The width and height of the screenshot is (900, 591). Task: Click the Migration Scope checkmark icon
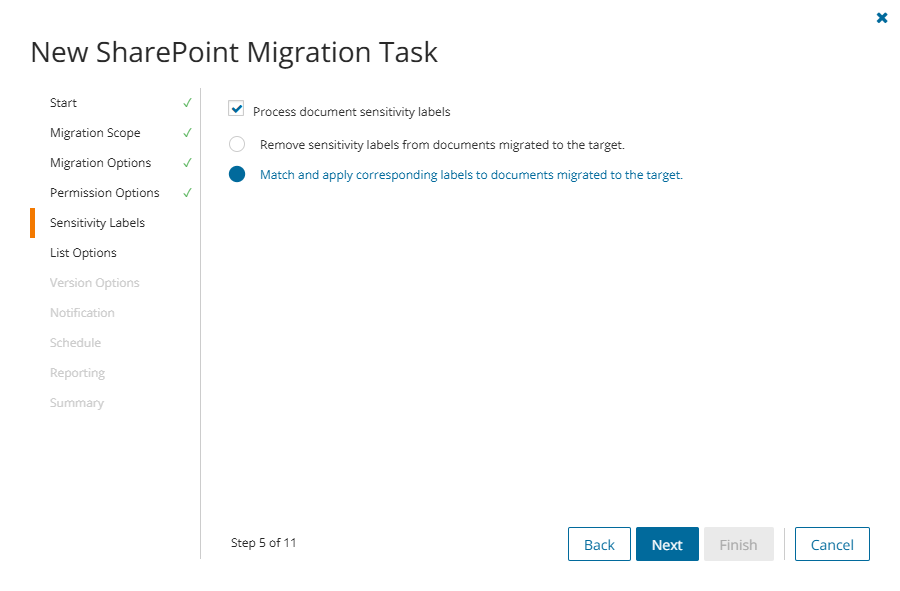coord(187,133)
